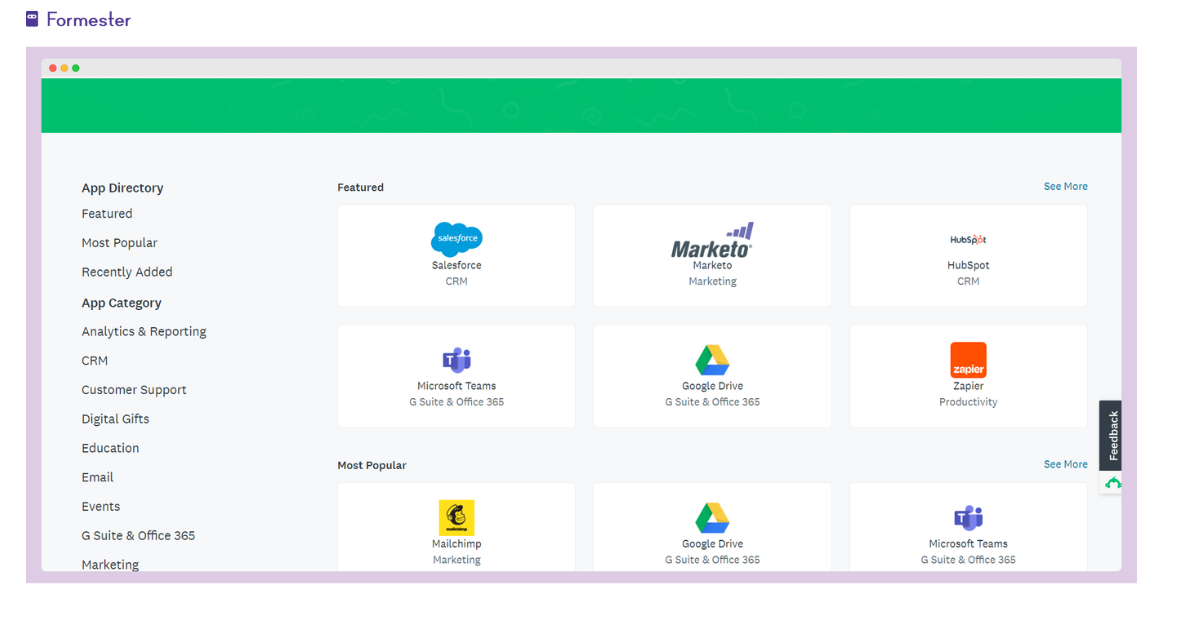Select the G Suite & Office 365 category
The height and width of the screenshot is (630, 1200).
click(138, 535)
